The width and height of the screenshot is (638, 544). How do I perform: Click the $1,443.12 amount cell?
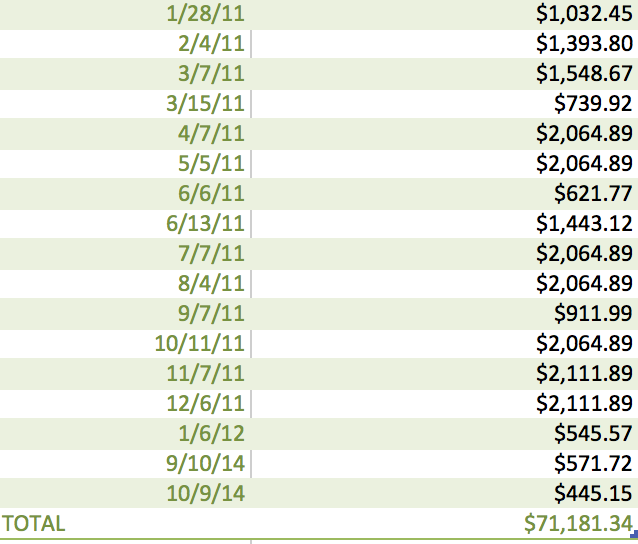coord(584,223)
